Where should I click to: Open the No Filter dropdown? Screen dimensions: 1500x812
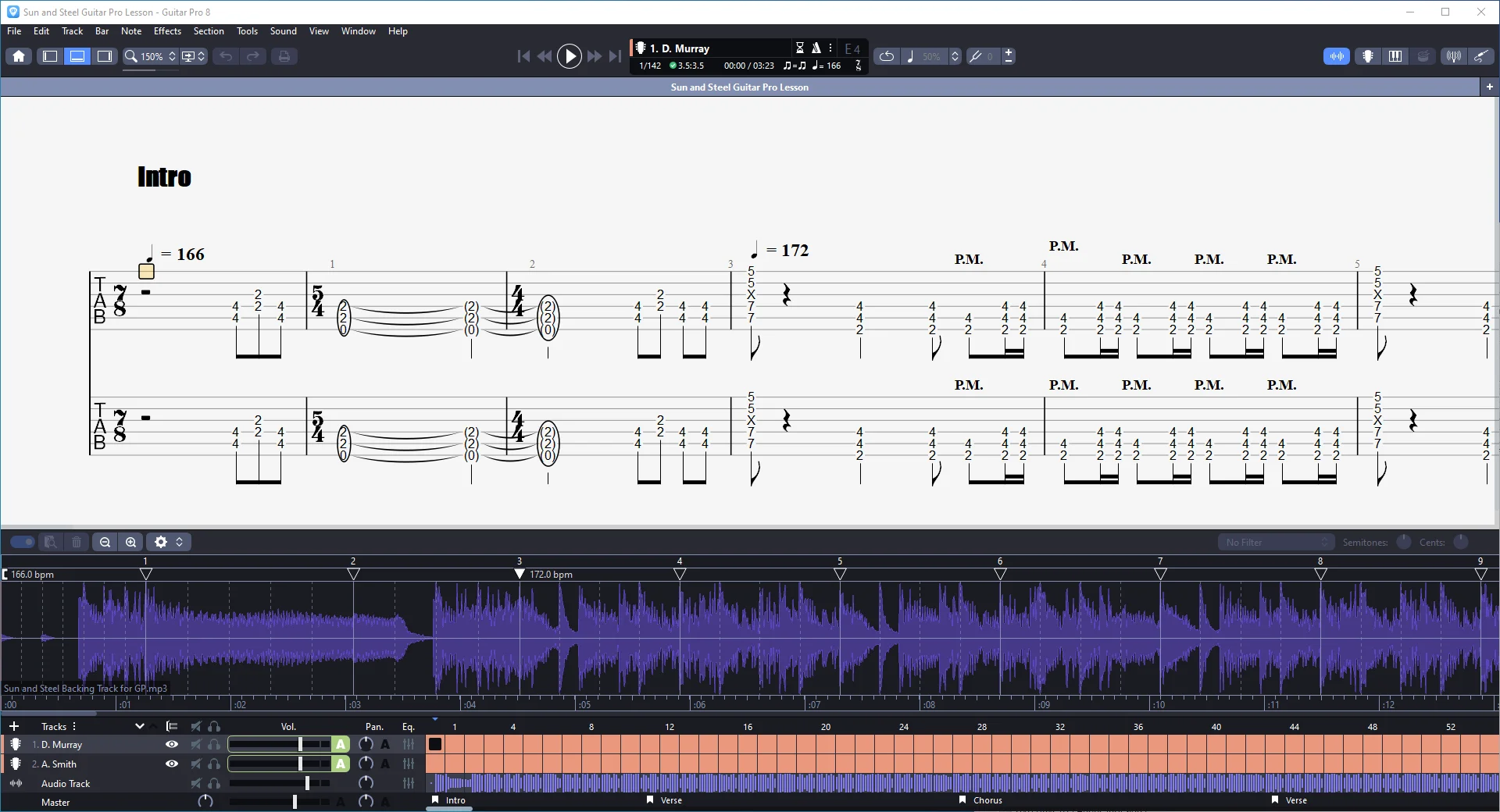coord(1277,542)
